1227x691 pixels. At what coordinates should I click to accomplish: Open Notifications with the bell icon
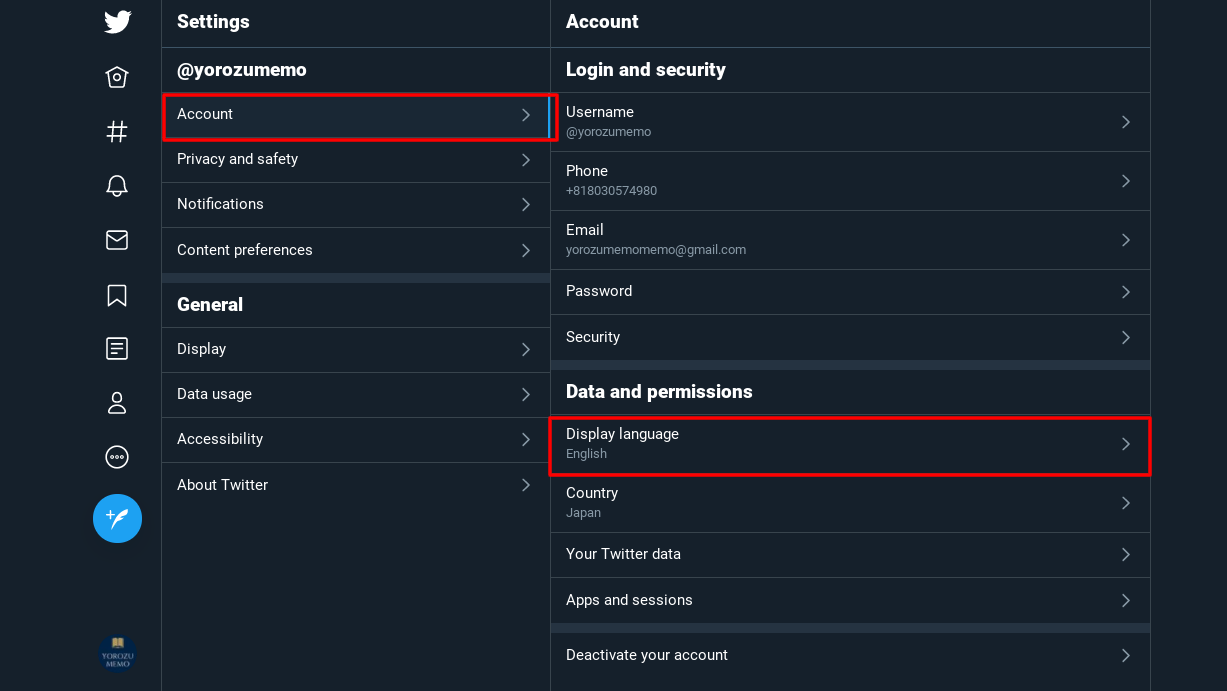click(117, 185)
